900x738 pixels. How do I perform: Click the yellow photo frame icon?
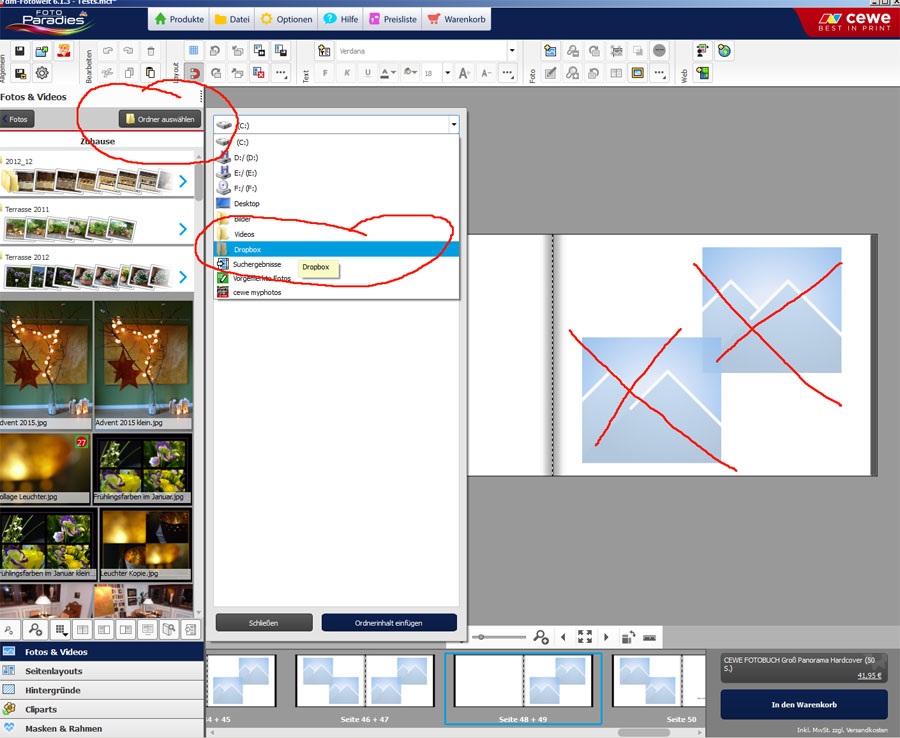point(638,73)
